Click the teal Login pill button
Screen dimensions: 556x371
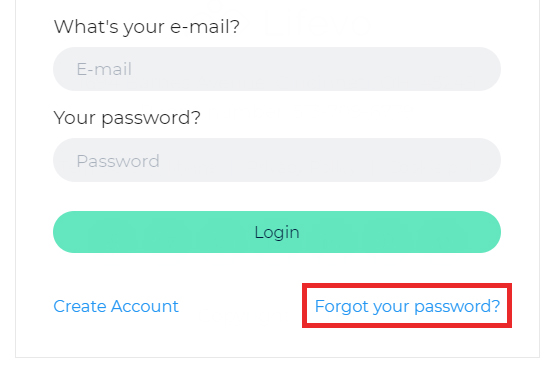277,232
